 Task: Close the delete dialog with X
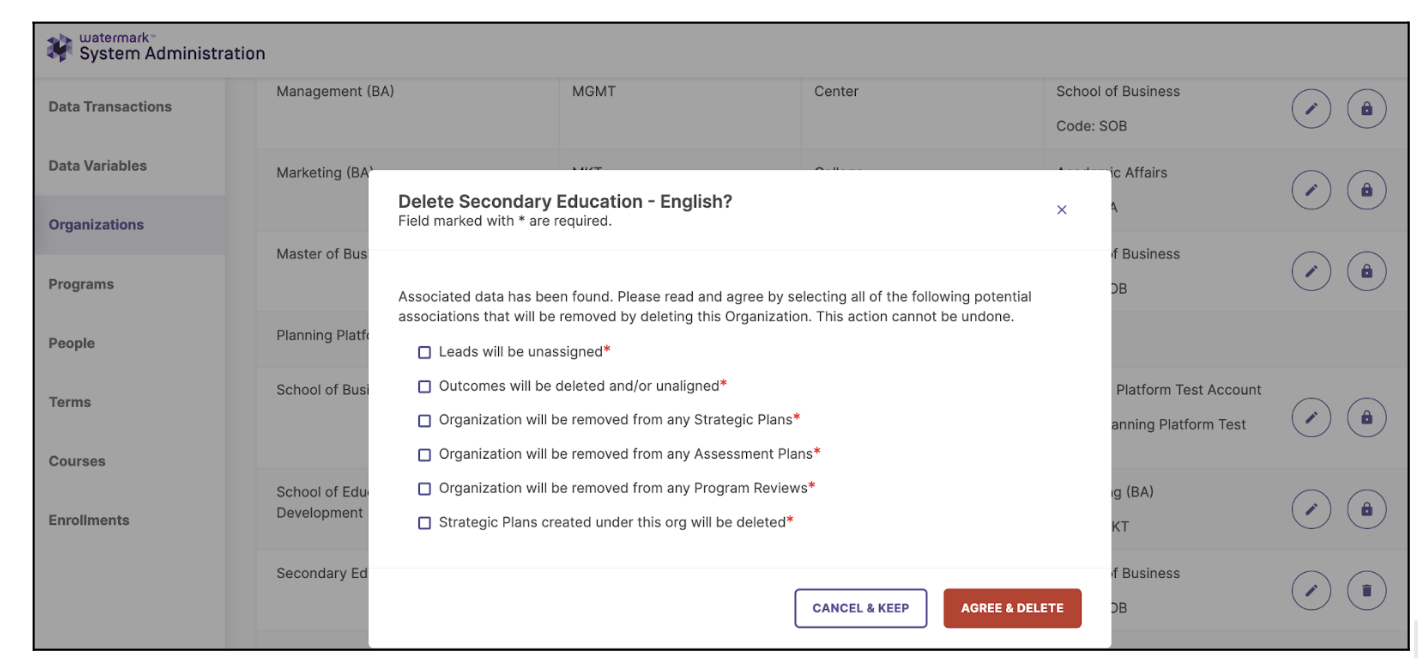tap(1062, 210)
